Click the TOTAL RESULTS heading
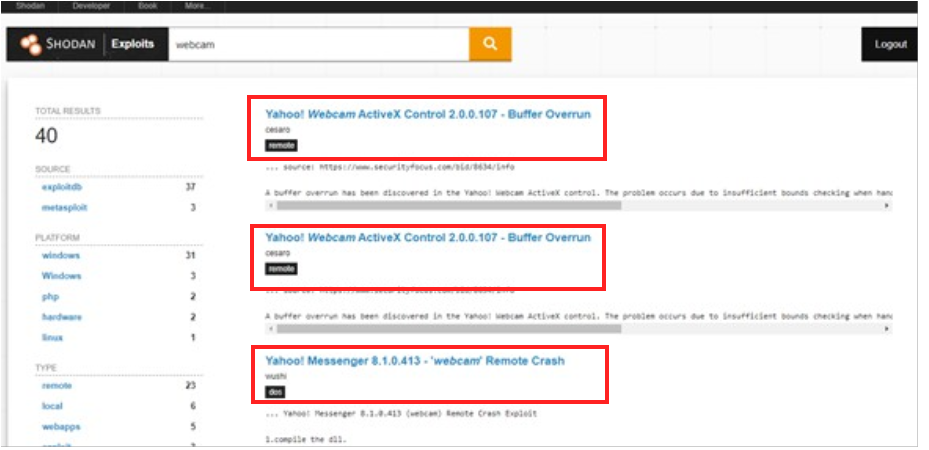The image size is (929, 450). 68,111
